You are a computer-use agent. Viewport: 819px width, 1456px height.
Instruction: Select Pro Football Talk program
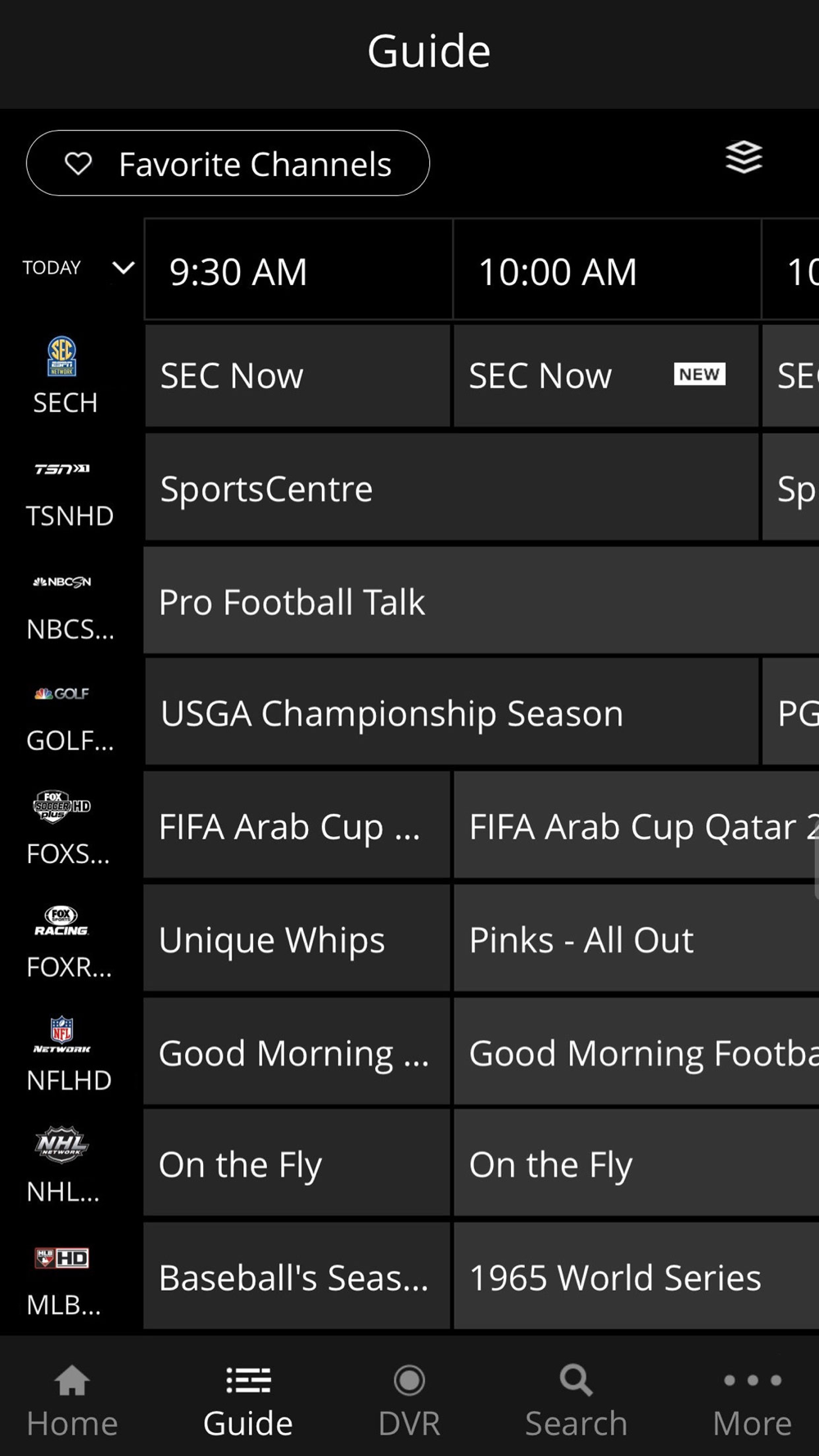[482, 601]
